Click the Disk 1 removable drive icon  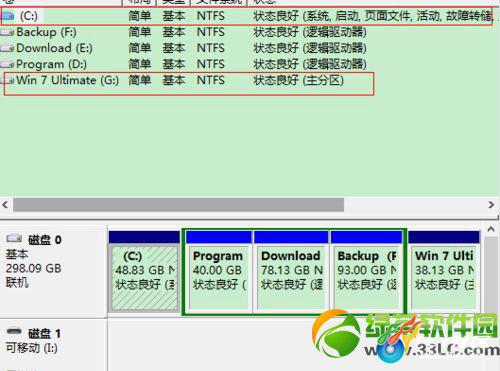14,332
